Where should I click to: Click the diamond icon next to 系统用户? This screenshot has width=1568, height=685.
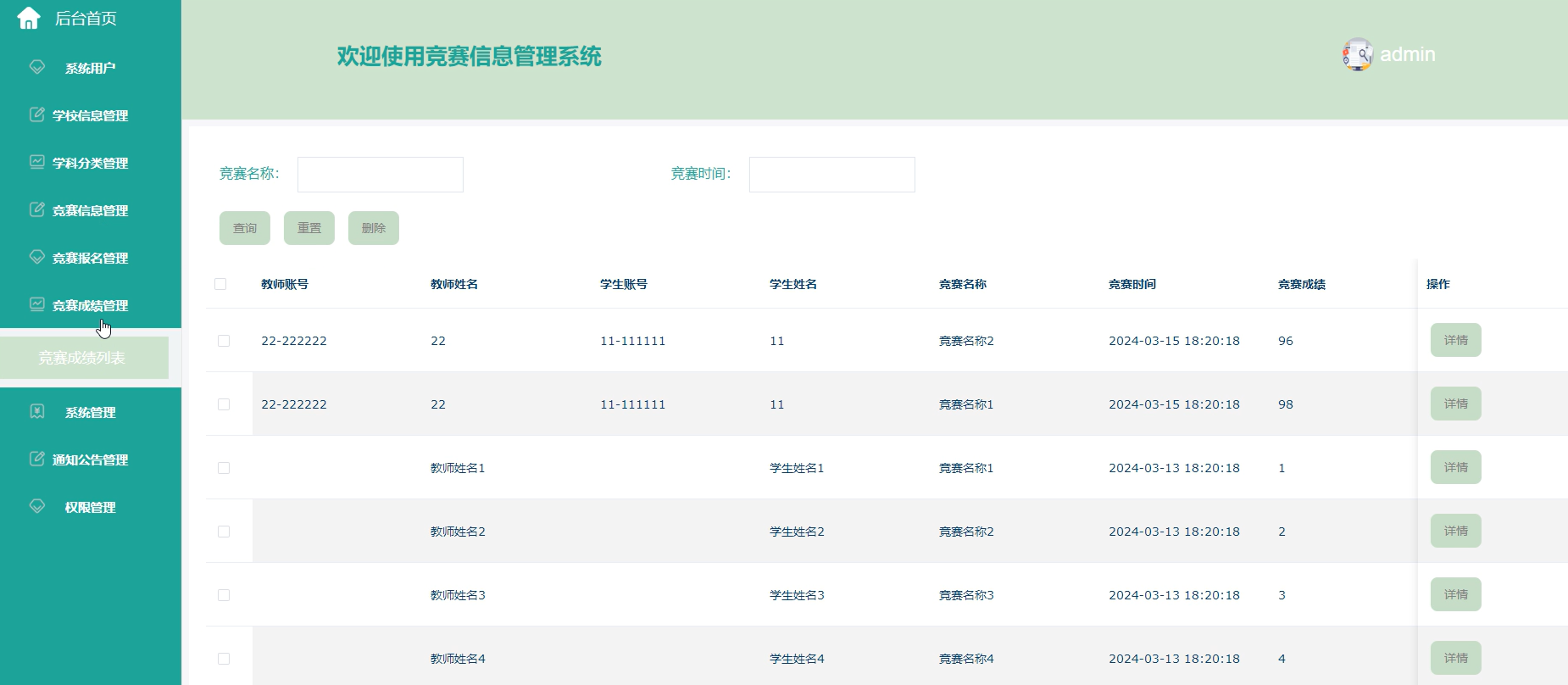click(x=37, y=67)
